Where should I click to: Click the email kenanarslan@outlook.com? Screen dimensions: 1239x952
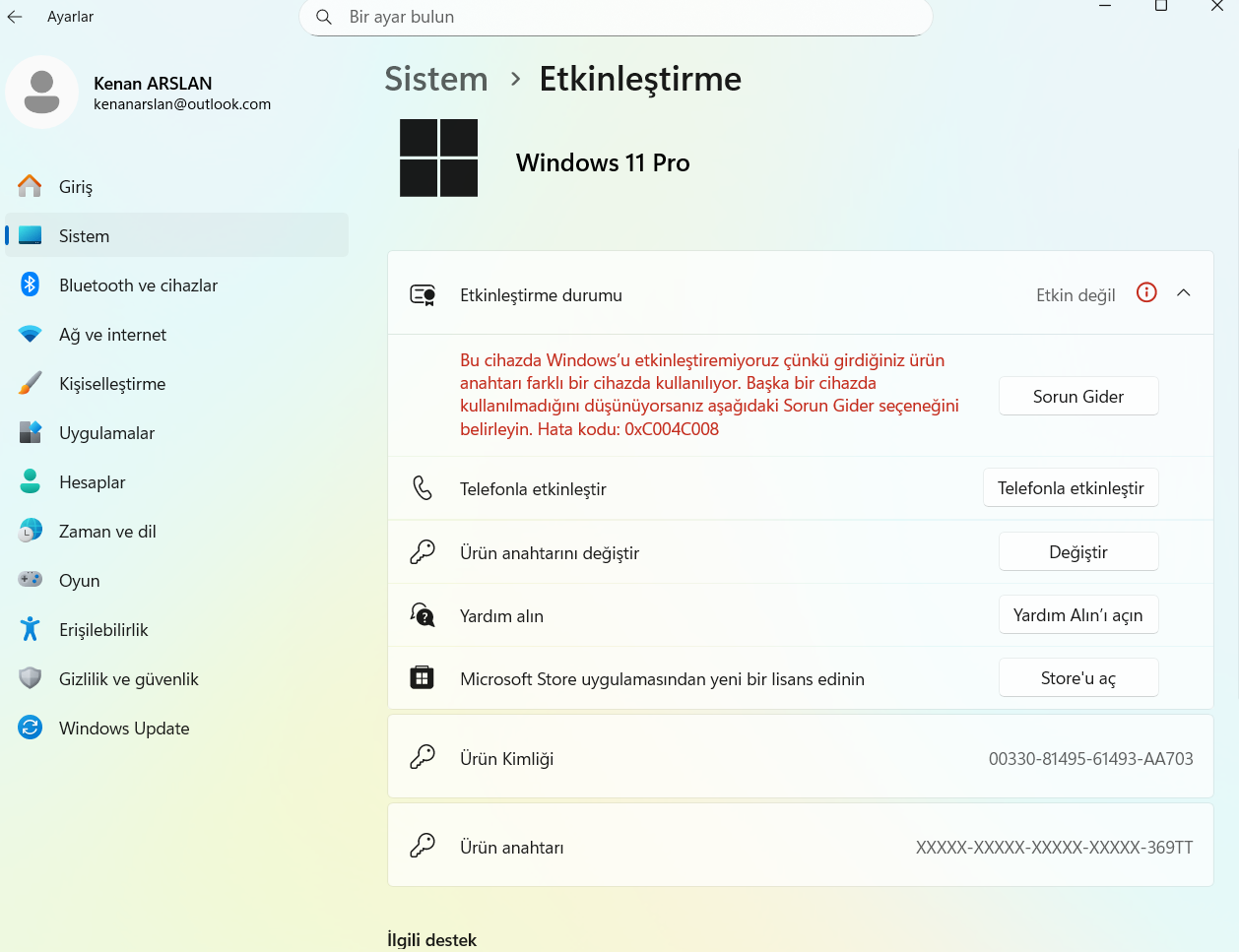click(x=182, y=104)
